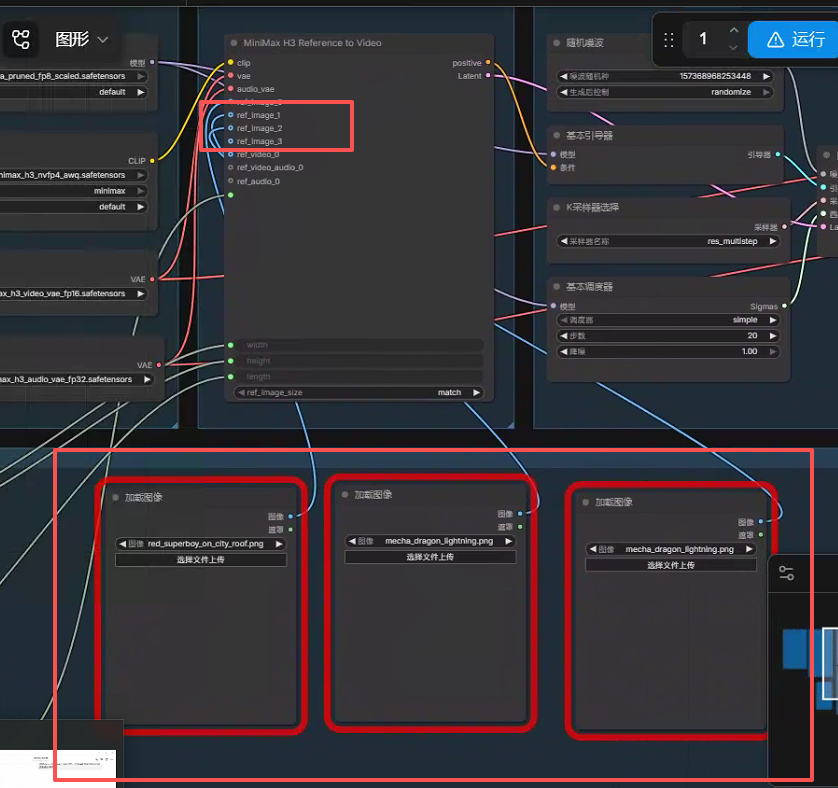838x788 pixels.
Task: Click the Sigmas output port
Action: pyautogui.click(x=784, y=306)
